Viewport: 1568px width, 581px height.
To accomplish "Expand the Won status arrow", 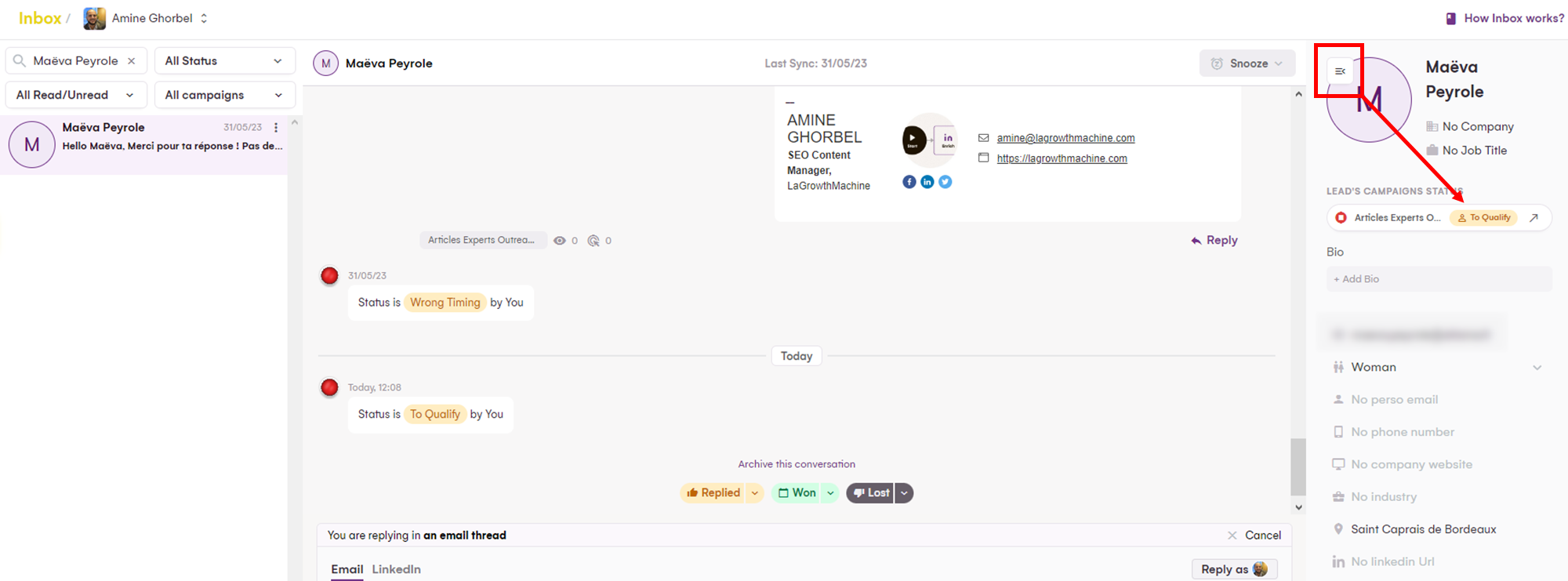I will [830, 493].
